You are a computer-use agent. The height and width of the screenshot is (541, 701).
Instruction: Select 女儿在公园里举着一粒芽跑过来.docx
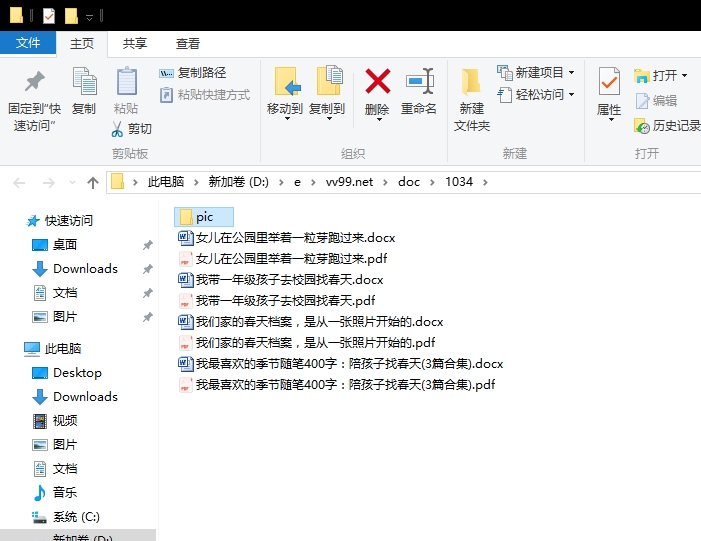(x=287, y=237)
